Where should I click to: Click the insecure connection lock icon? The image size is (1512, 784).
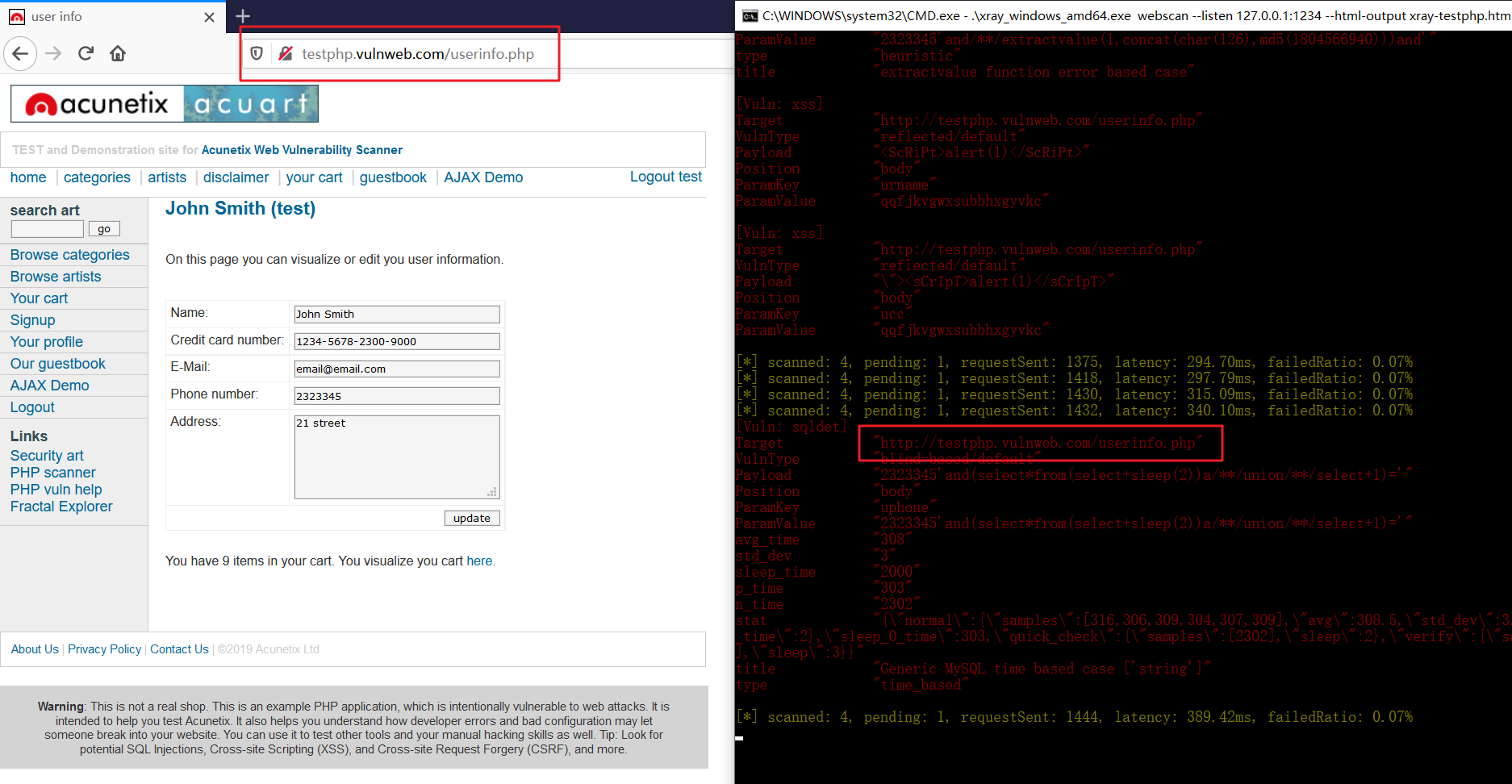click(x=286, y=54)
